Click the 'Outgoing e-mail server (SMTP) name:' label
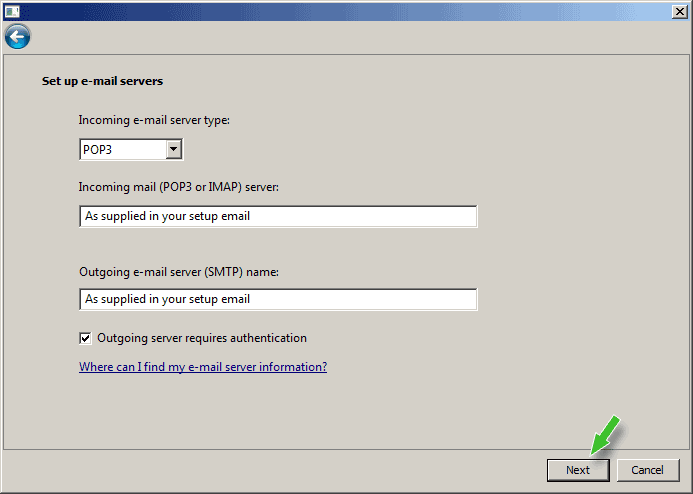Image resolution: width=693 pixels, height=494 pixels. pos(178,270)
